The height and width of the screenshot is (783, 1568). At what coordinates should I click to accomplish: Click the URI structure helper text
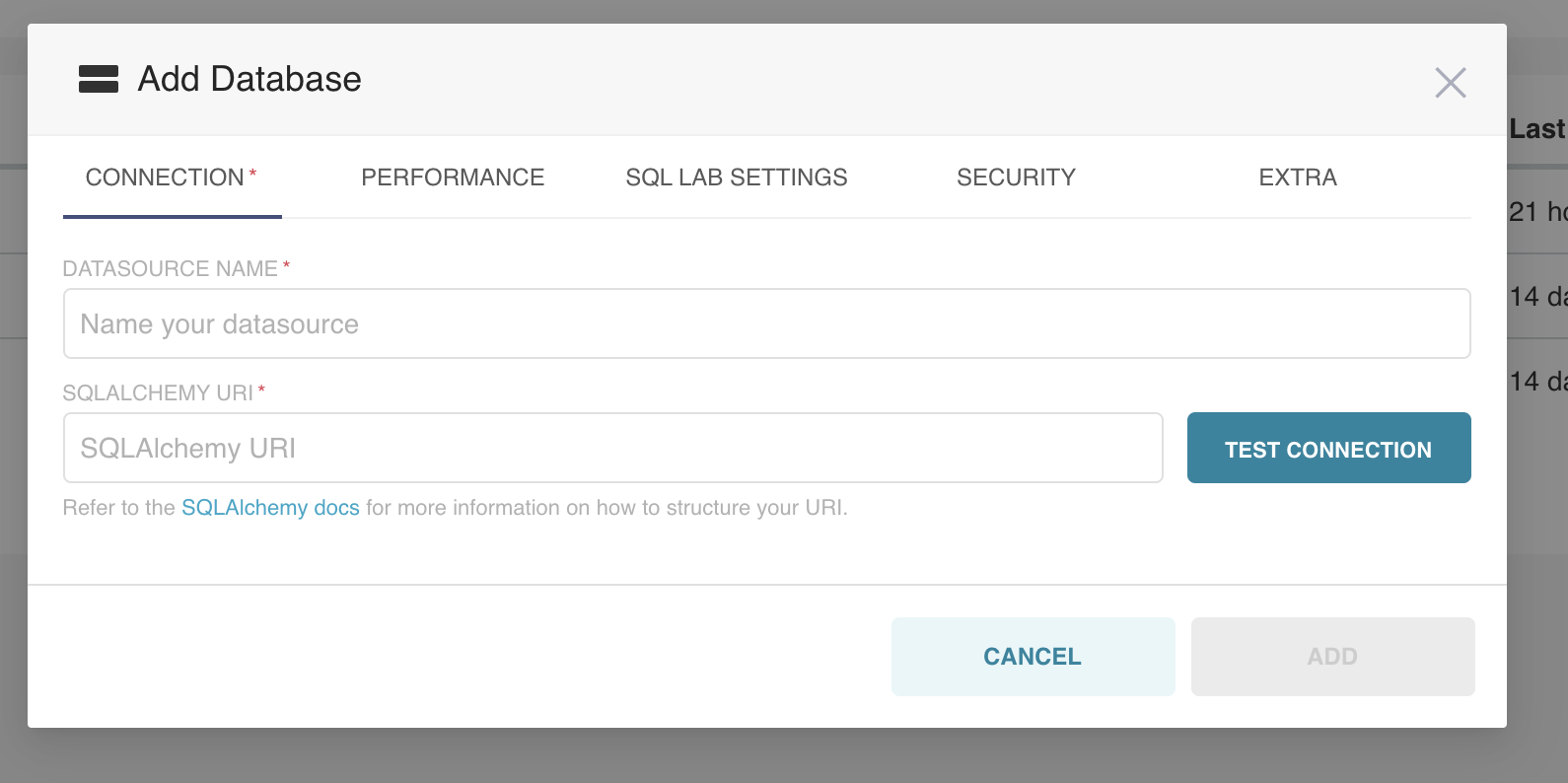[x=606, y=508]
